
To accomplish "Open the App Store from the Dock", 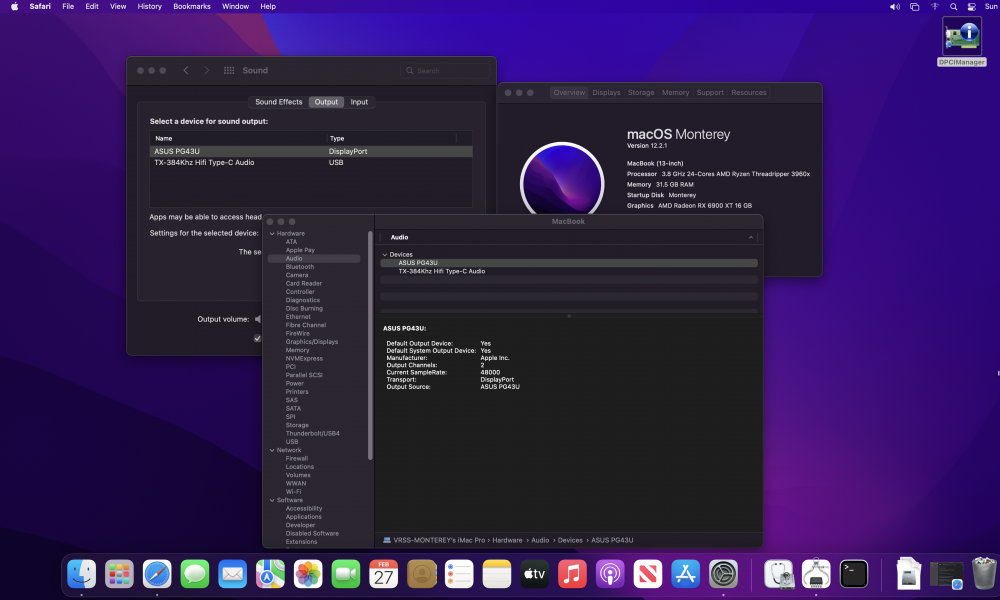I will [686, 574].
